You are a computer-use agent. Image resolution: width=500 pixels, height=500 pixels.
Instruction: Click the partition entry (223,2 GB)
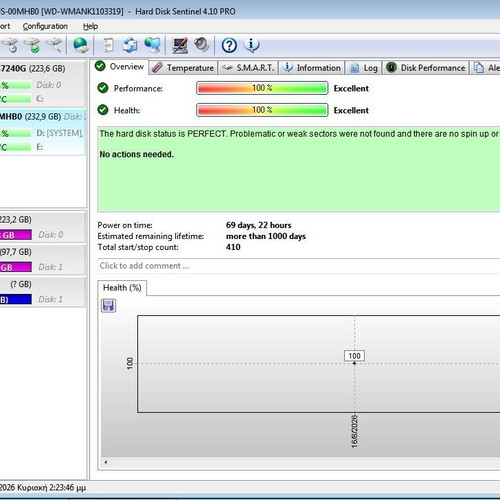coord(43,227)
